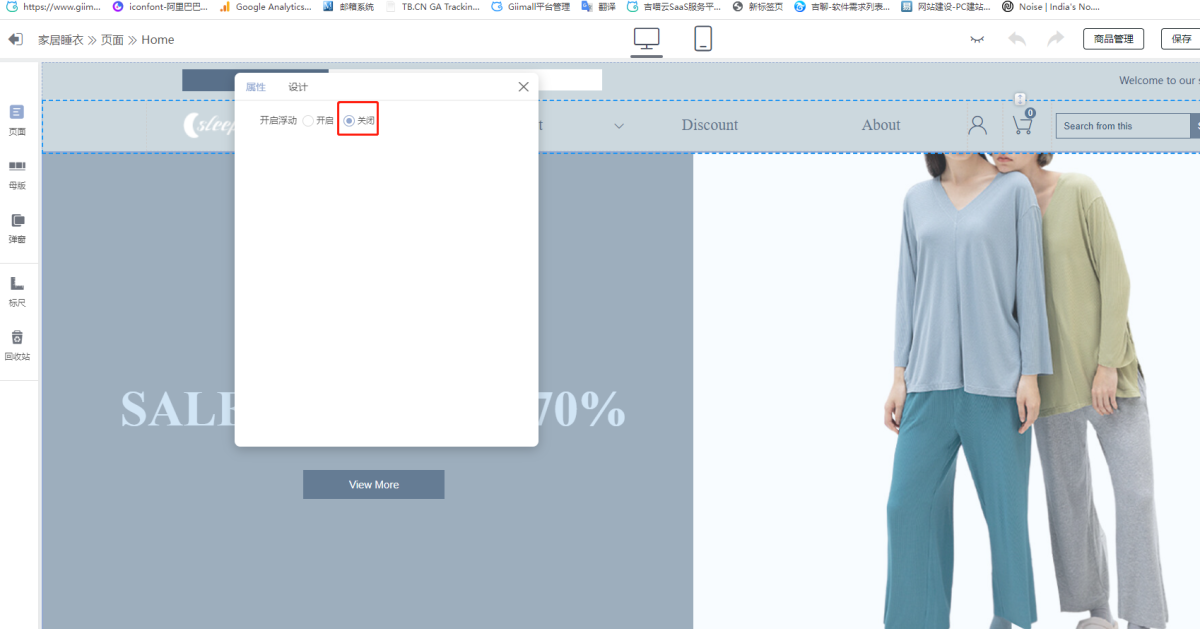Switch to the 属性 tab
1200x629 pixels.
click(256, 87)
